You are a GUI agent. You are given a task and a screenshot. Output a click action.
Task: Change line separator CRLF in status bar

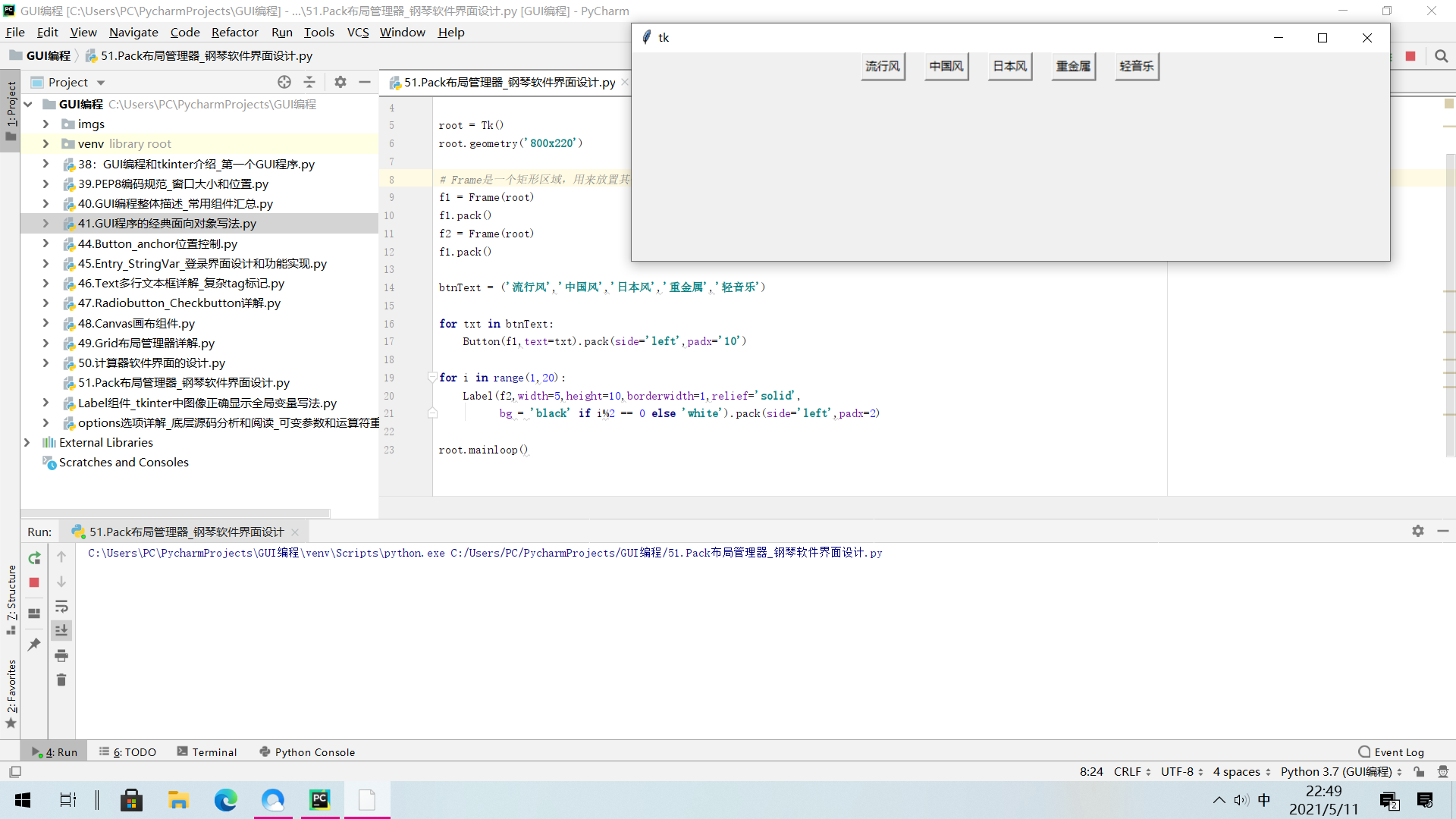[x=1132, y=771]
